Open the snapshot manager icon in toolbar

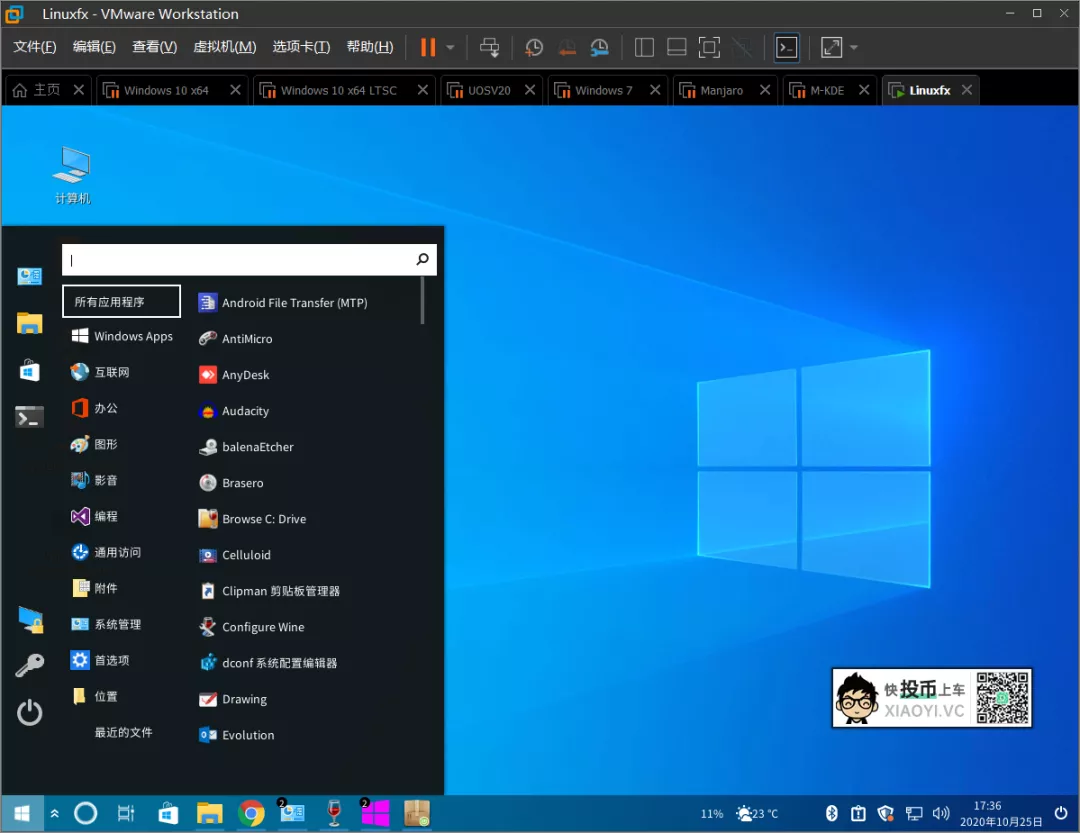pos(599,47)
